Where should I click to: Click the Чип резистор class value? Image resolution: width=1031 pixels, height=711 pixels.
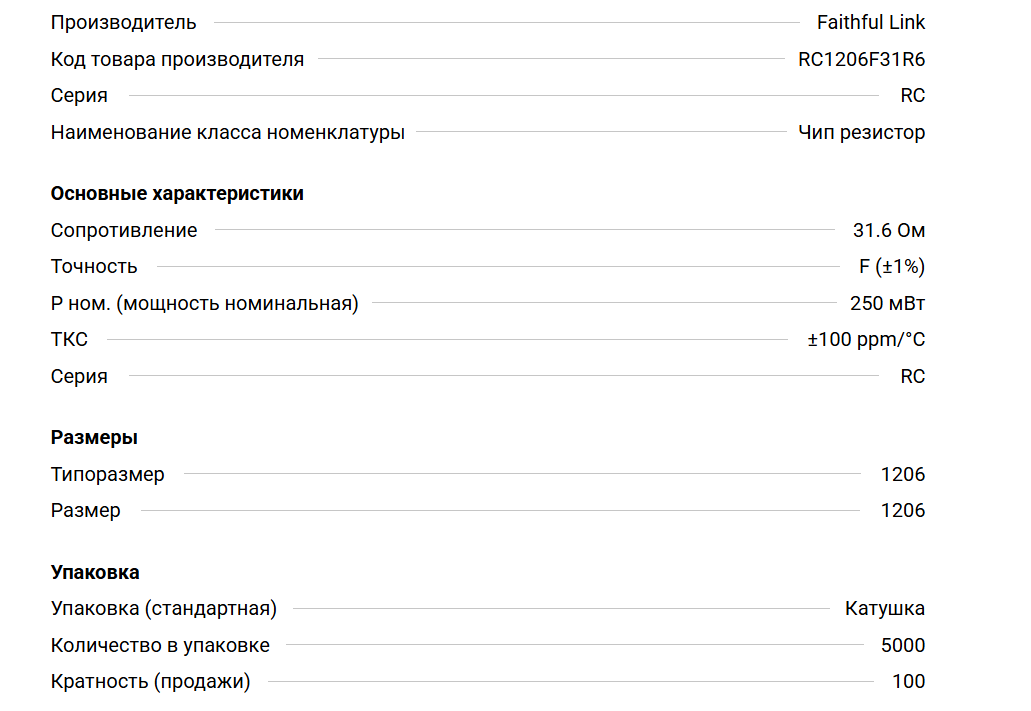pos(861,132)
